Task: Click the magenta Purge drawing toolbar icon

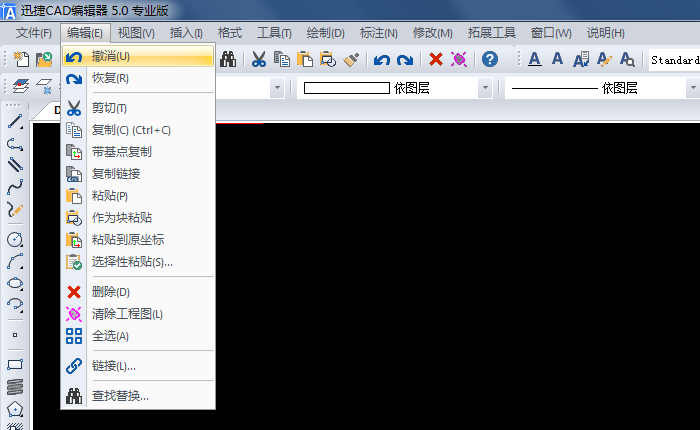Action: coord(458,59)
